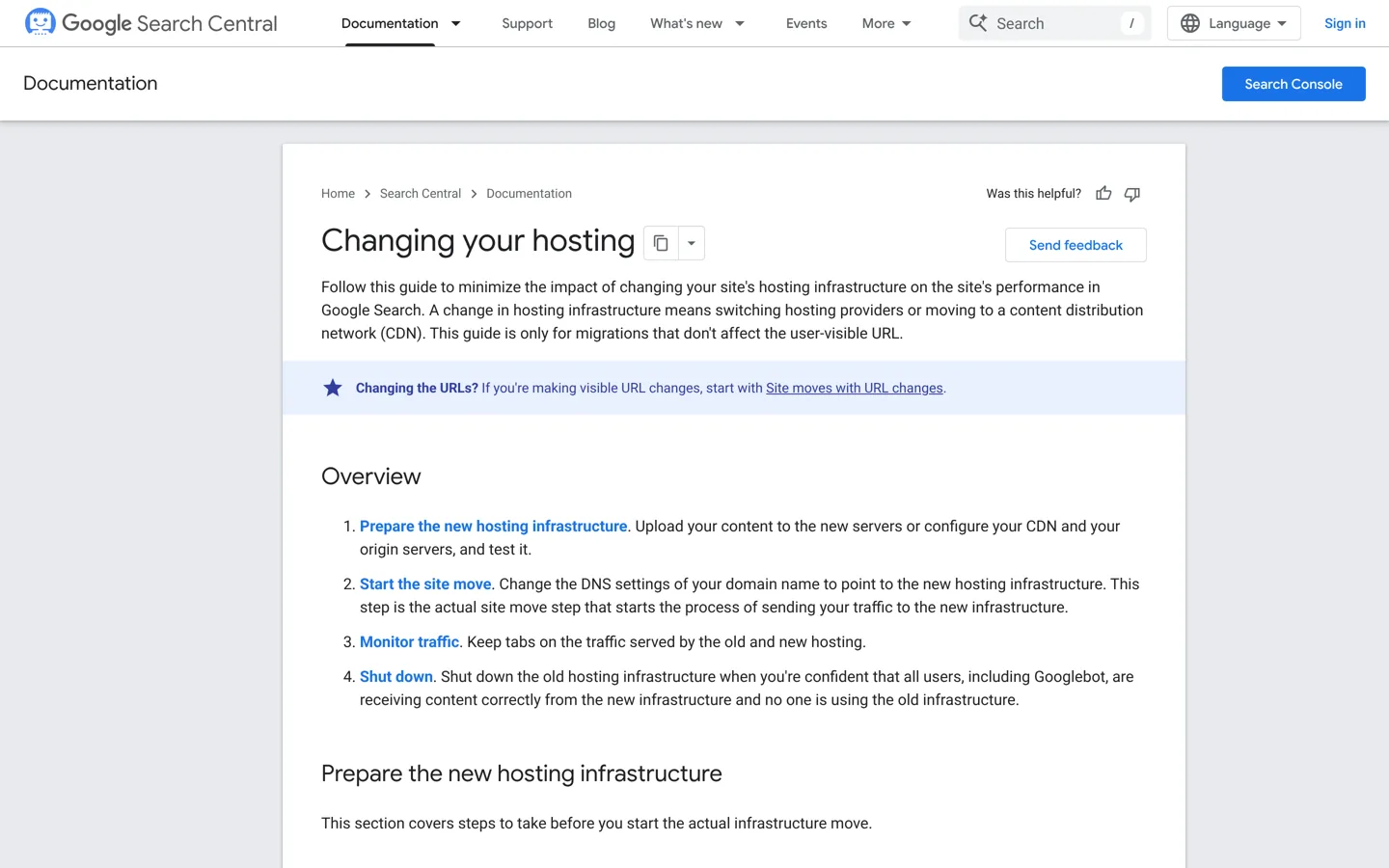The image size is (1389, 868).
Task: Click the Shut down link
Action: coord(396,676)
